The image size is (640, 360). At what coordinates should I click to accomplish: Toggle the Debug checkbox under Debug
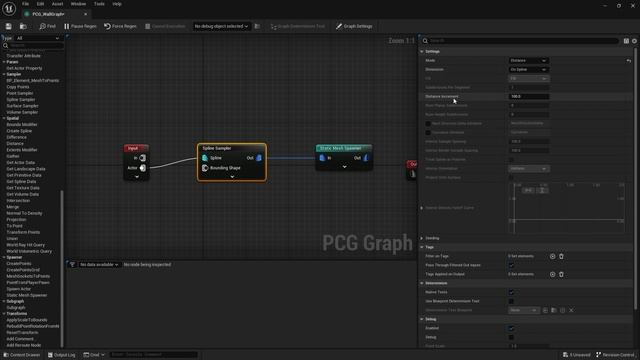pos(511,337)
